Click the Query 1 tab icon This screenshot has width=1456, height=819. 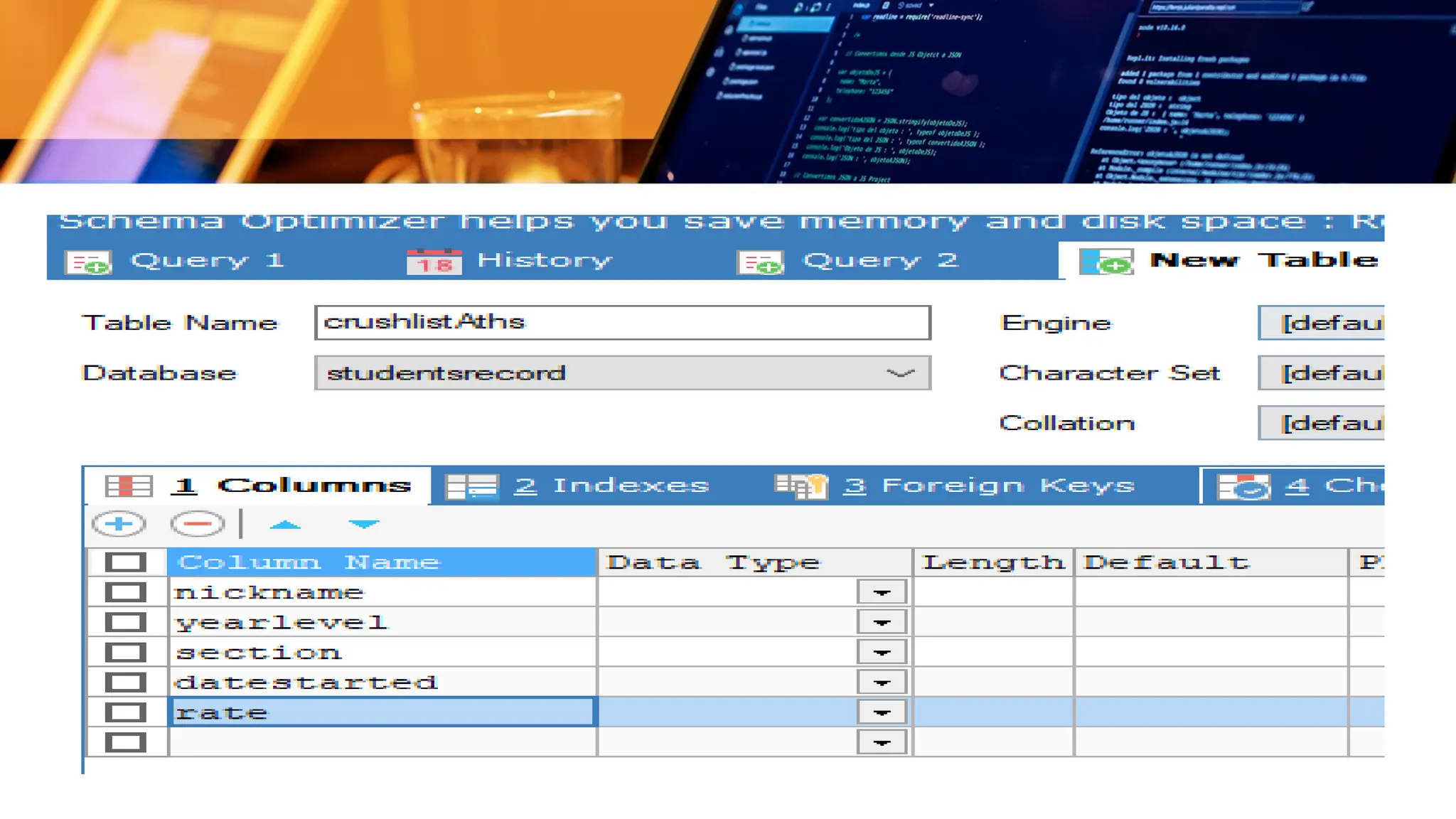[88, 262]
